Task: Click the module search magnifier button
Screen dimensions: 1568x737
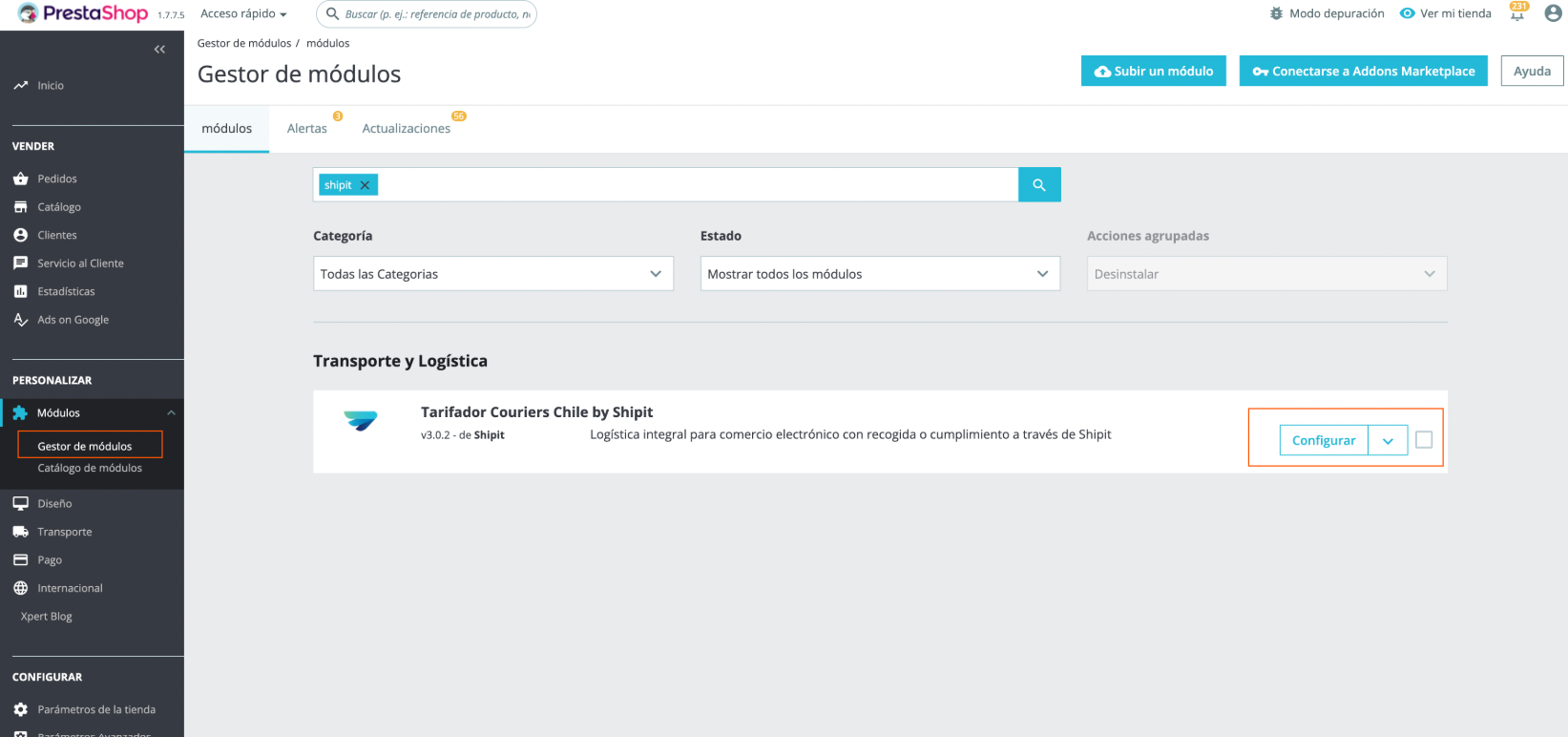Action: pos(1039,185)
